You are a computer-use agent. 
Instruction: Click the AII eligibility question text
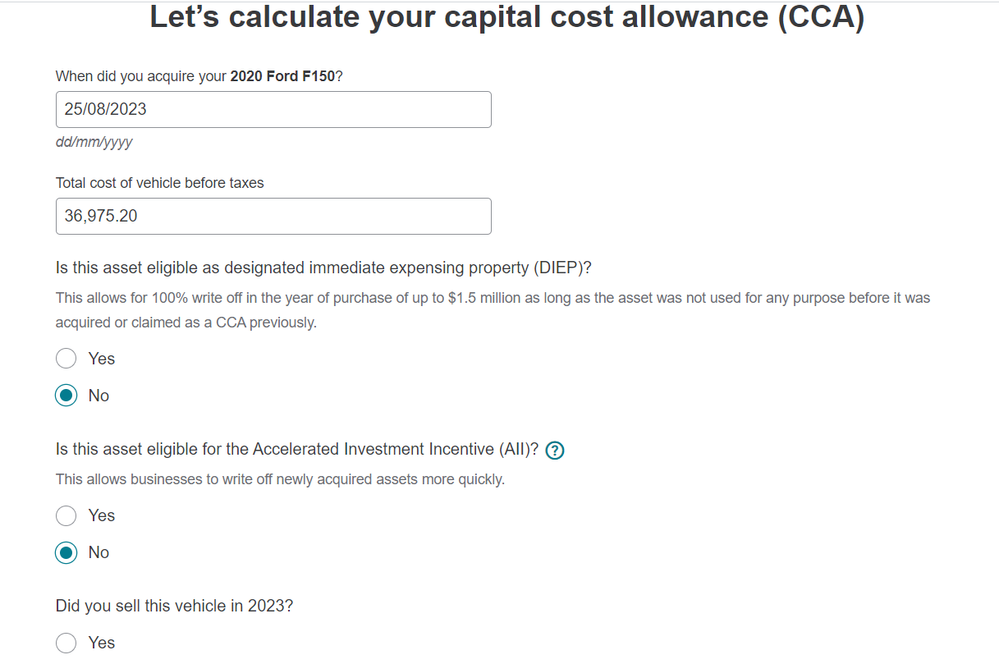[297, 449]
